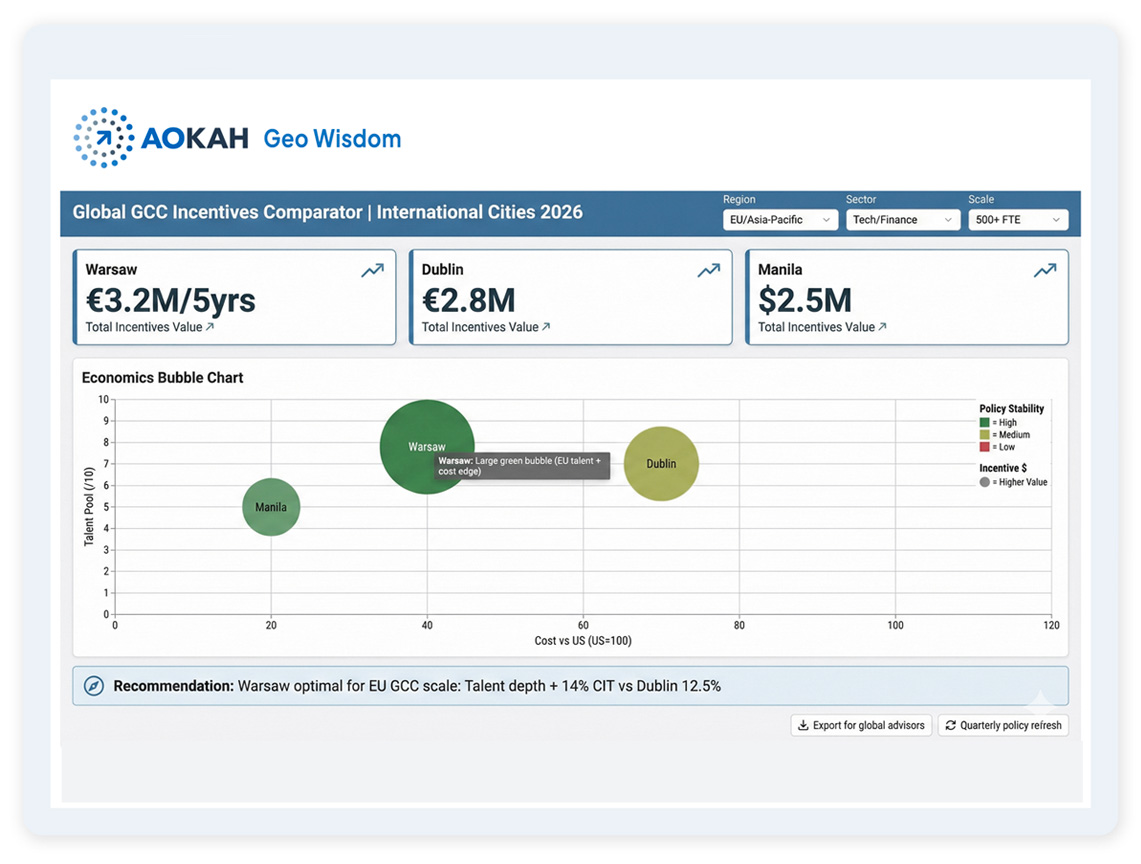Select the Dublin bubble in chart

click(661, 464)
